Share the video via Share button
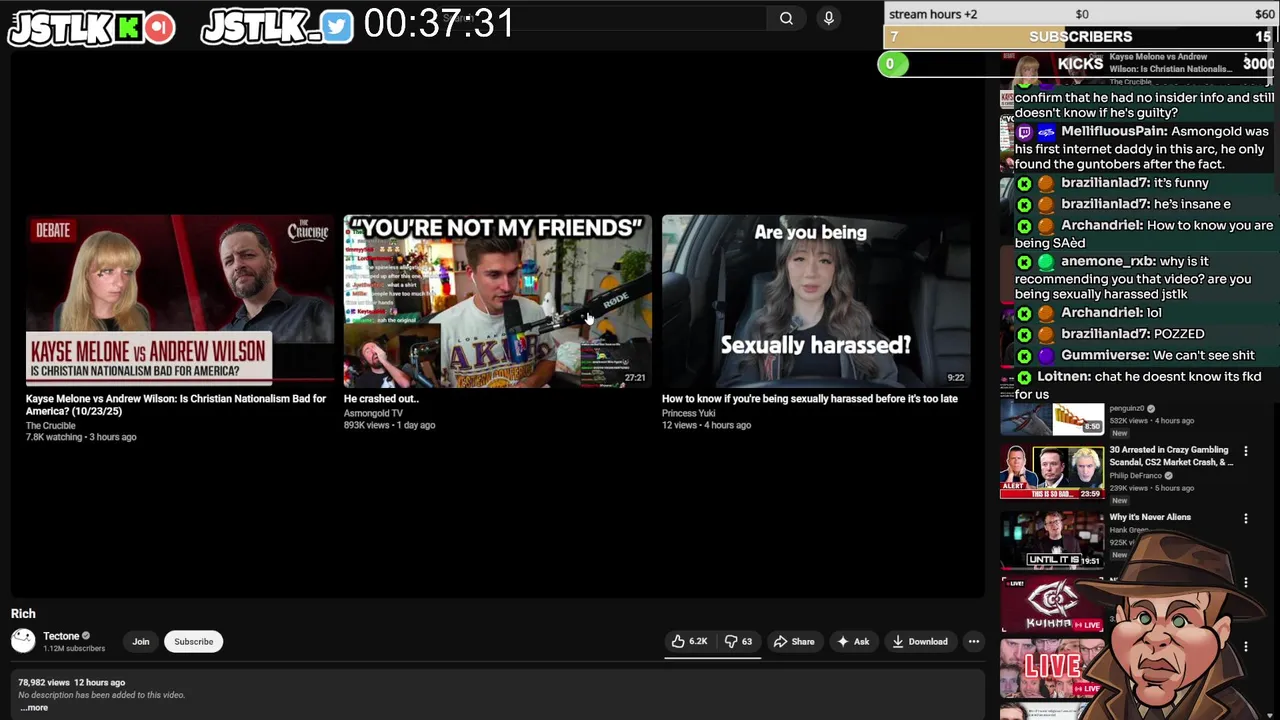 (794, 641)
